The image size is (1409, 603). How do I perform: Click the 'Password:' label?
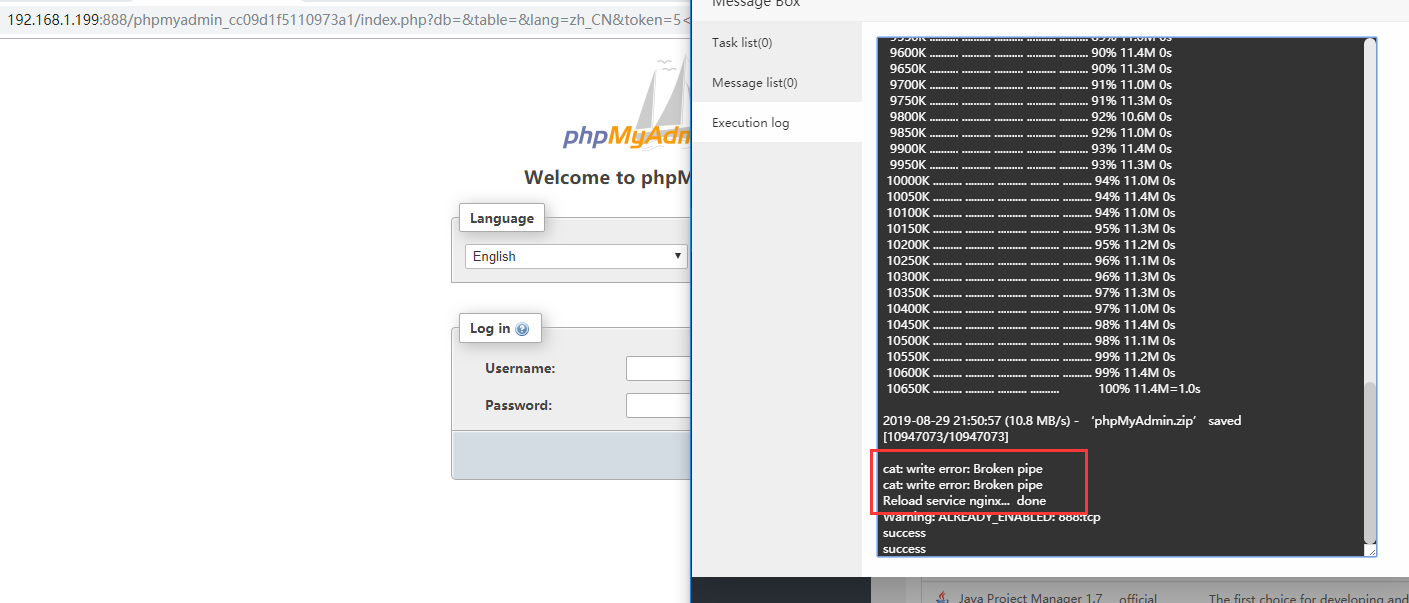click(x=518, y=406)
